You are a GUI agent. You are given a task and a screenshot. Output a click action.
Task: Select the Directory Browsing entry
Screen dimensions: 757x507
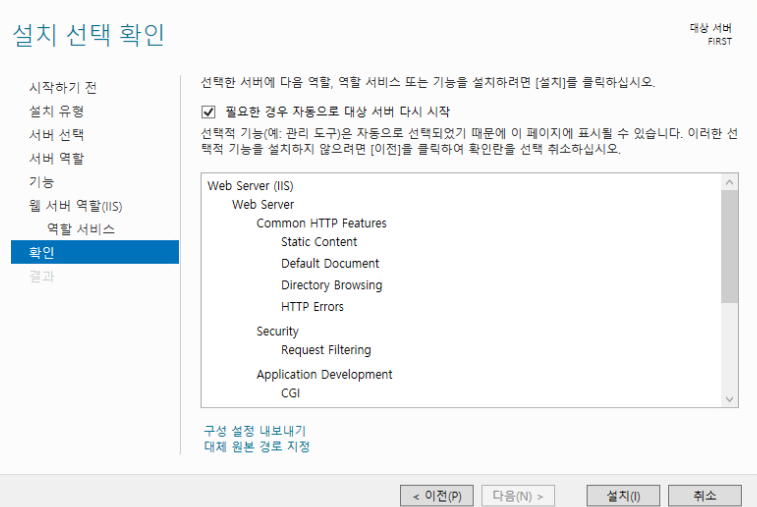click(332, 285)
